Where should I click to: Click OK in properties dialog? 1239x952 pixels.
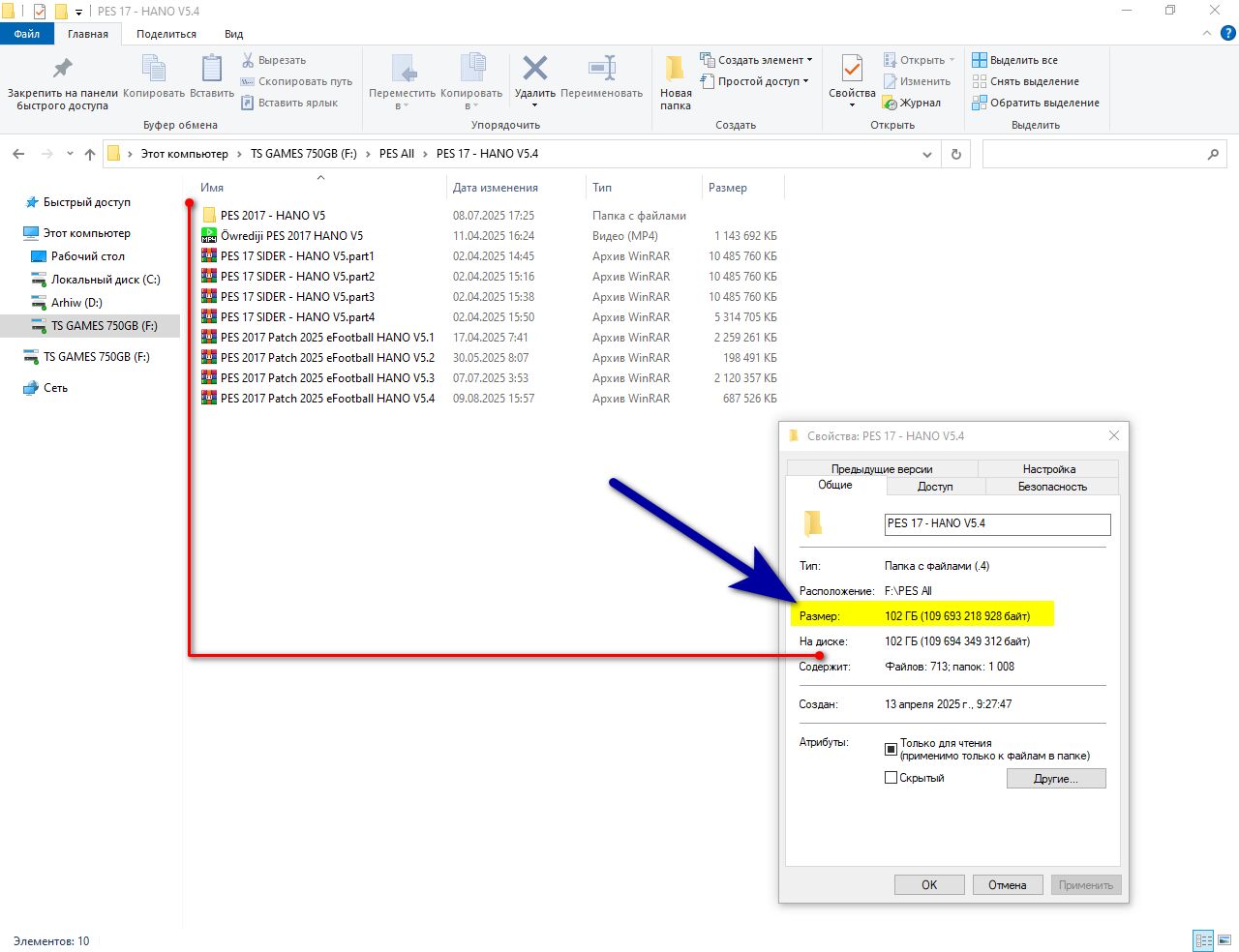(929, 885)
